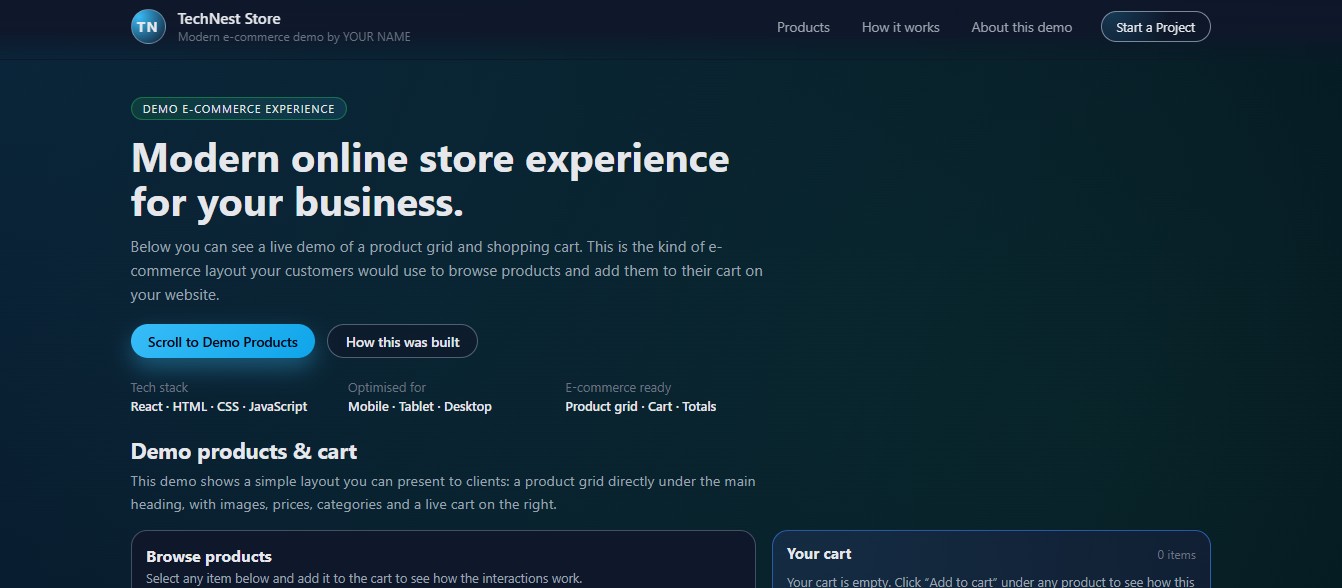Click the Demo products & cart heading
1342x588 pixels.
point(243,451)
